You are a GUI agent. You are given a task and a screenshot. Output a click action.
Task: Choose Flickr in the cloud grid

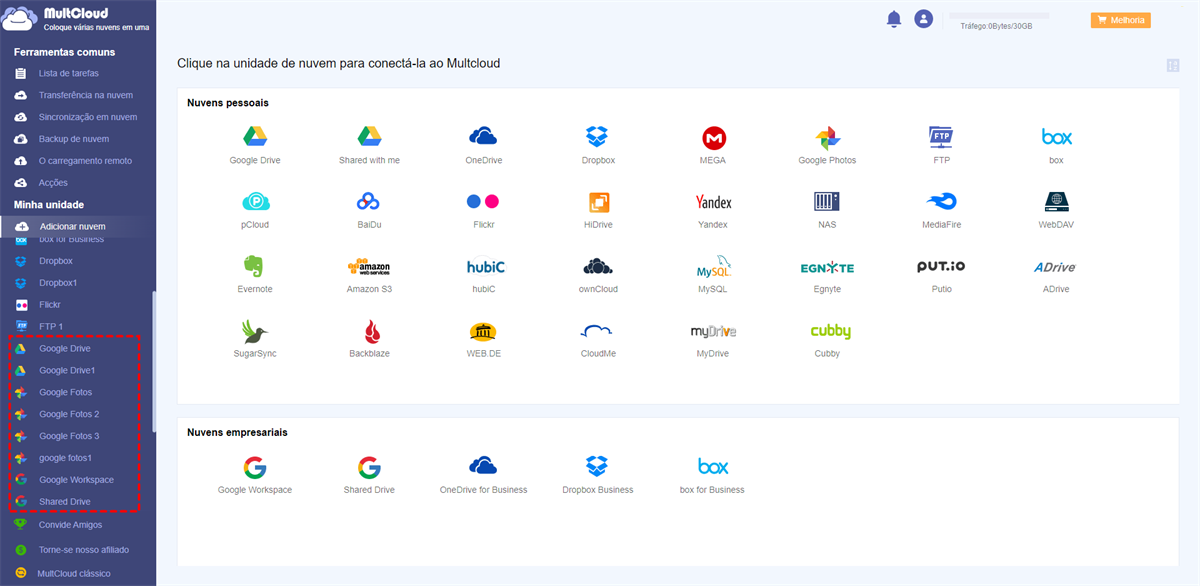[x=483, y=210]
